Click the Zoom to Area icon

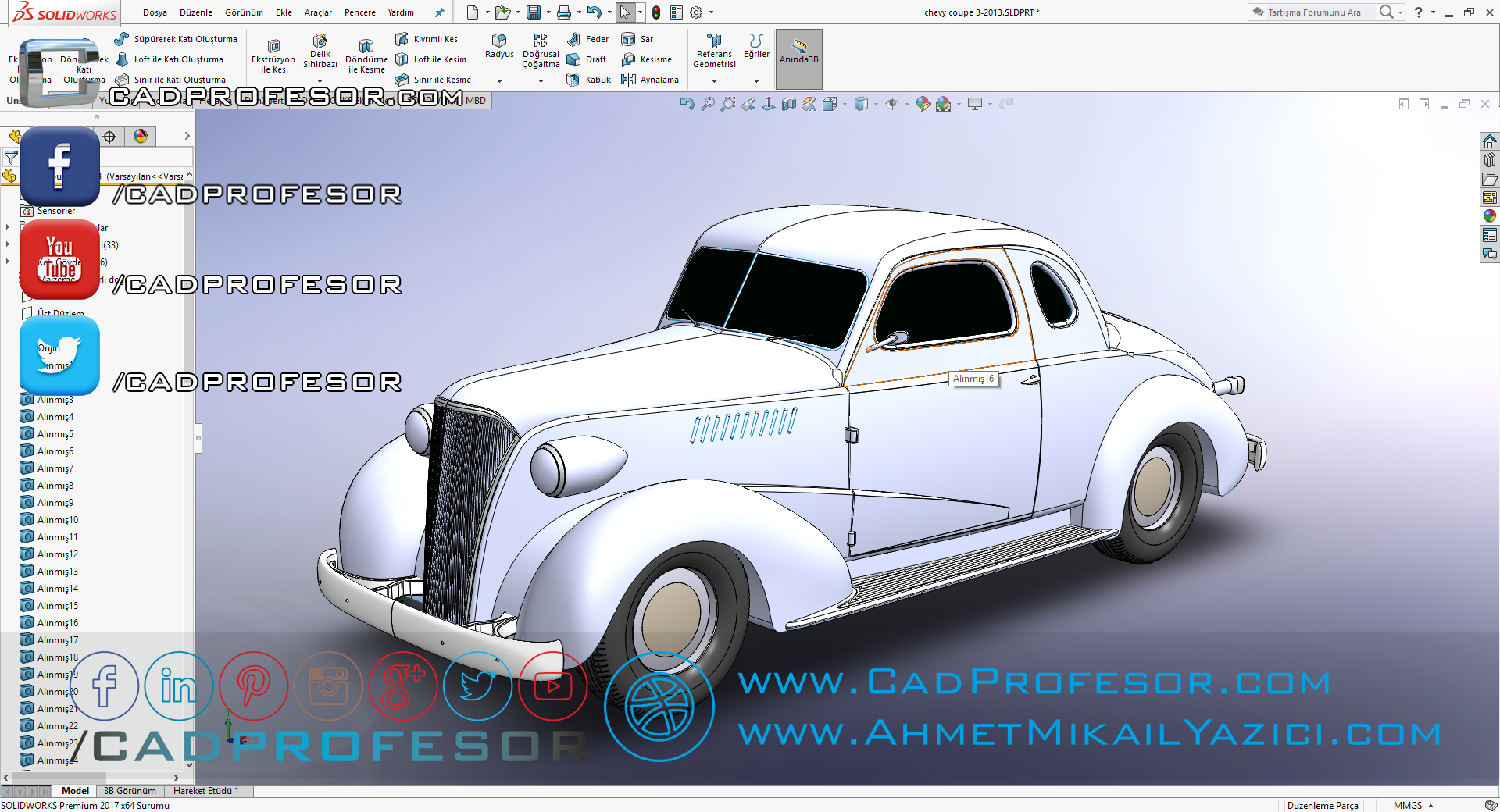[x=728, y=104]
